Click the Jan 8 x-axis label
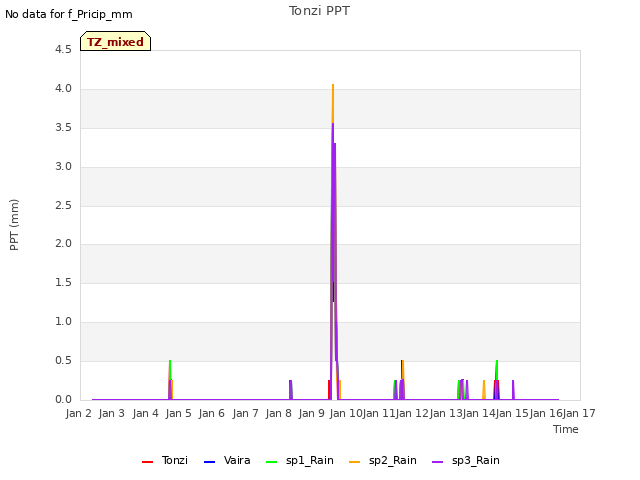Screen dimensions: 640x480 click(x=279, y=413)
